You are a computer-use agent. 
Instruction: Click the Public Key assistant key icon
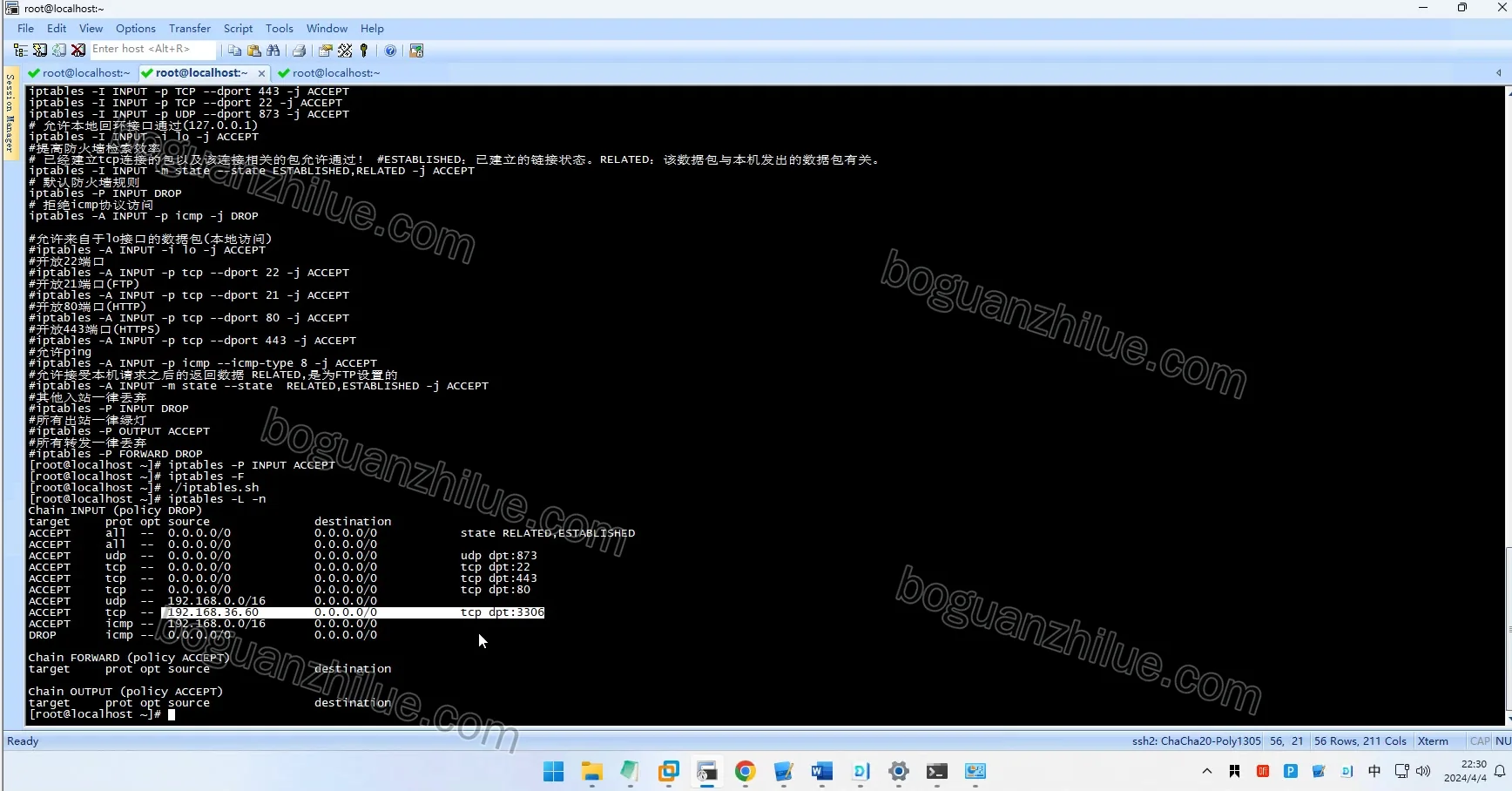(x=364, y=51)
